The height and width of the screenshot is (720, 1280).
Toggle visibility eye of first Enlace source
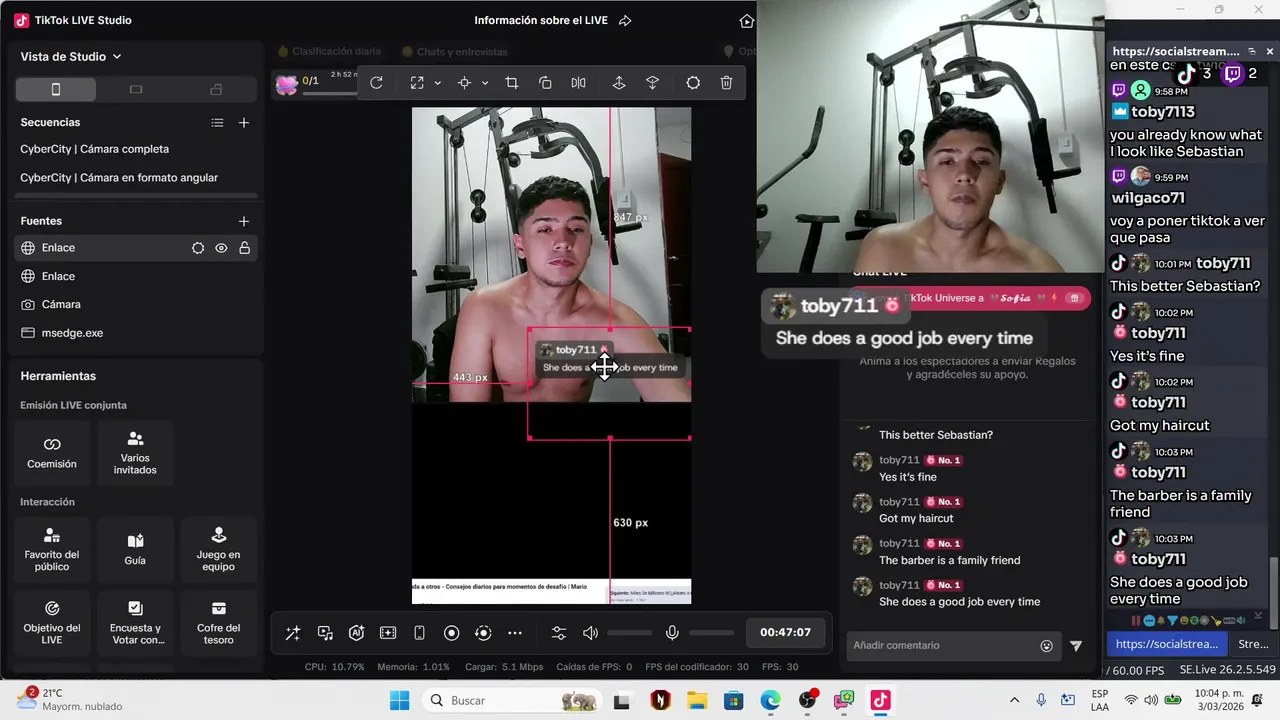click(221, 248)
